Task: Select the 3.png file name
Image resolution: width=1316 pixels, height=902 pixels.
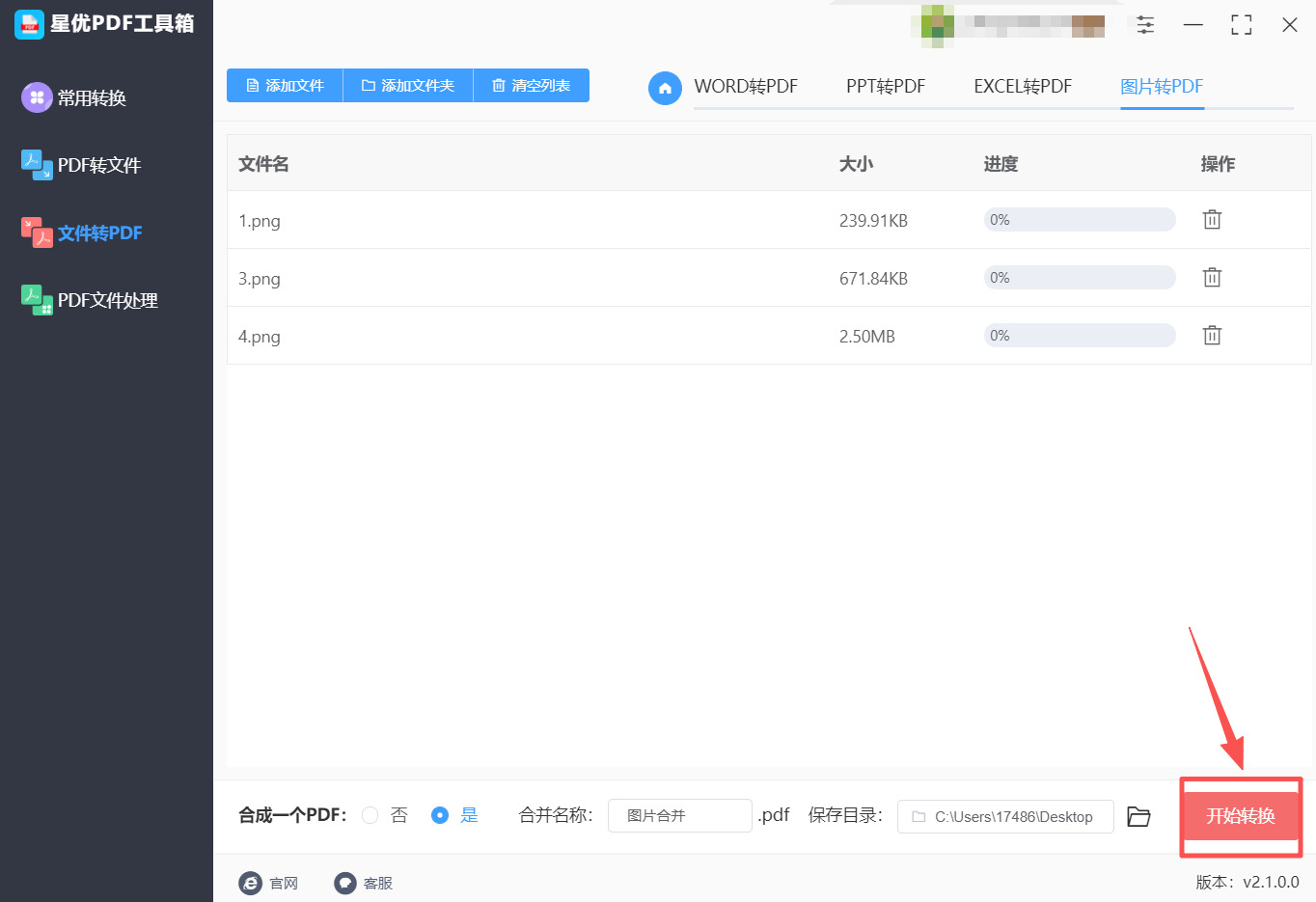Action: tap(260, 279)
